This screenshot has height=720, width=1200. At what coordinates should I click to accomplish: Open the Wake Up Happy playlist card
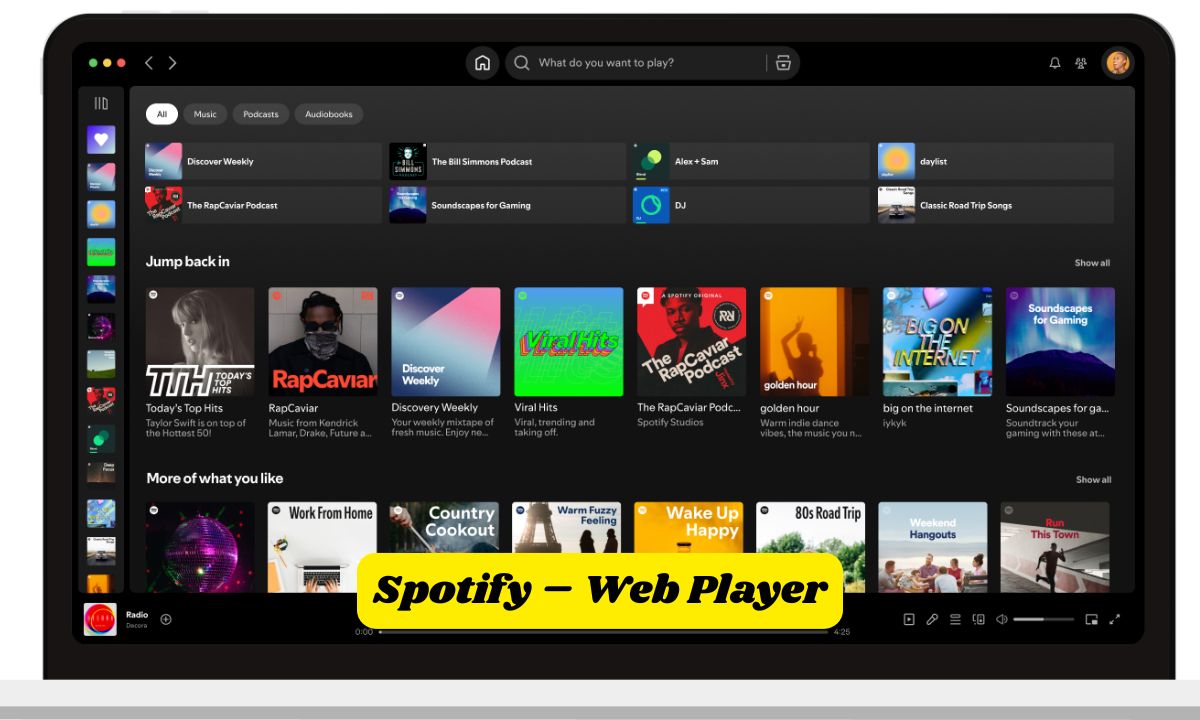pyautogui.click(x=688, y=527)
